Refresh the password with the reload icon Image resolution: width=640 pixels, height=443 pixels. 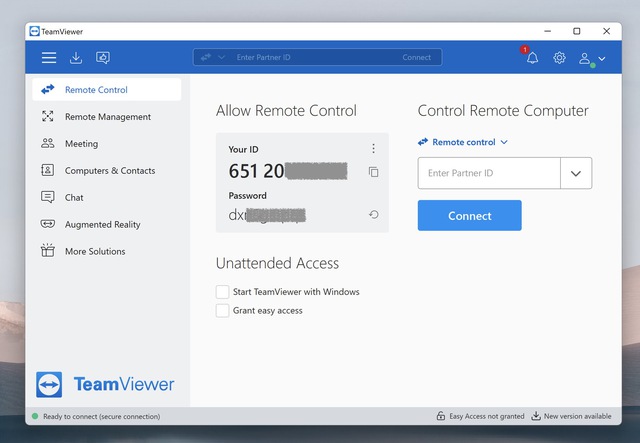tap(373, 214)
